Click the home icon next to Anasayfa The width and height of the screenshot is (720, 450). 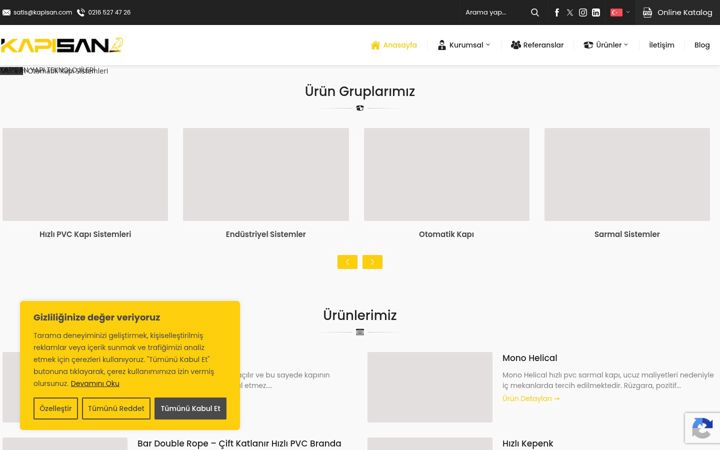click(375, 45)
